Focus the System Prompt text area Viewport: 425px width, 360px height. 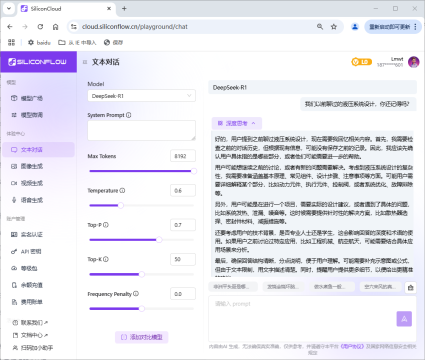(142, 130)
